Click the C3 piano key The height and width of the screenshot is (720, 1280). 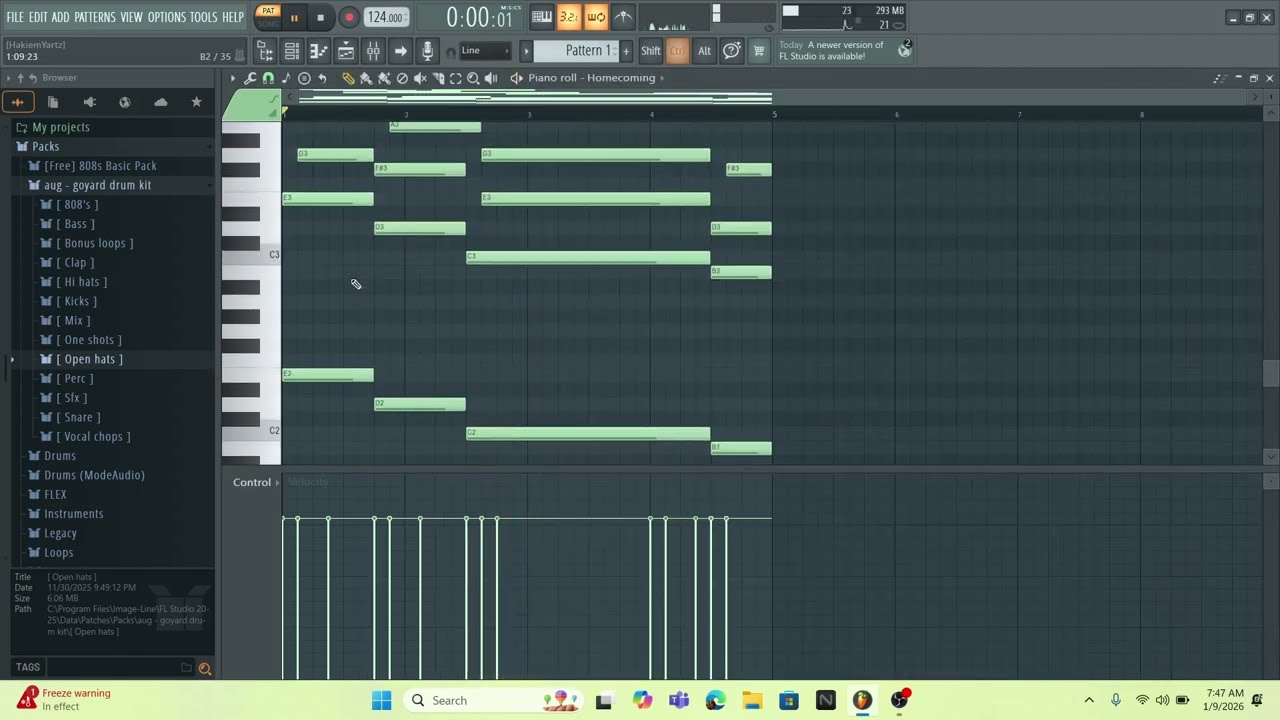(x=251, y=256)
